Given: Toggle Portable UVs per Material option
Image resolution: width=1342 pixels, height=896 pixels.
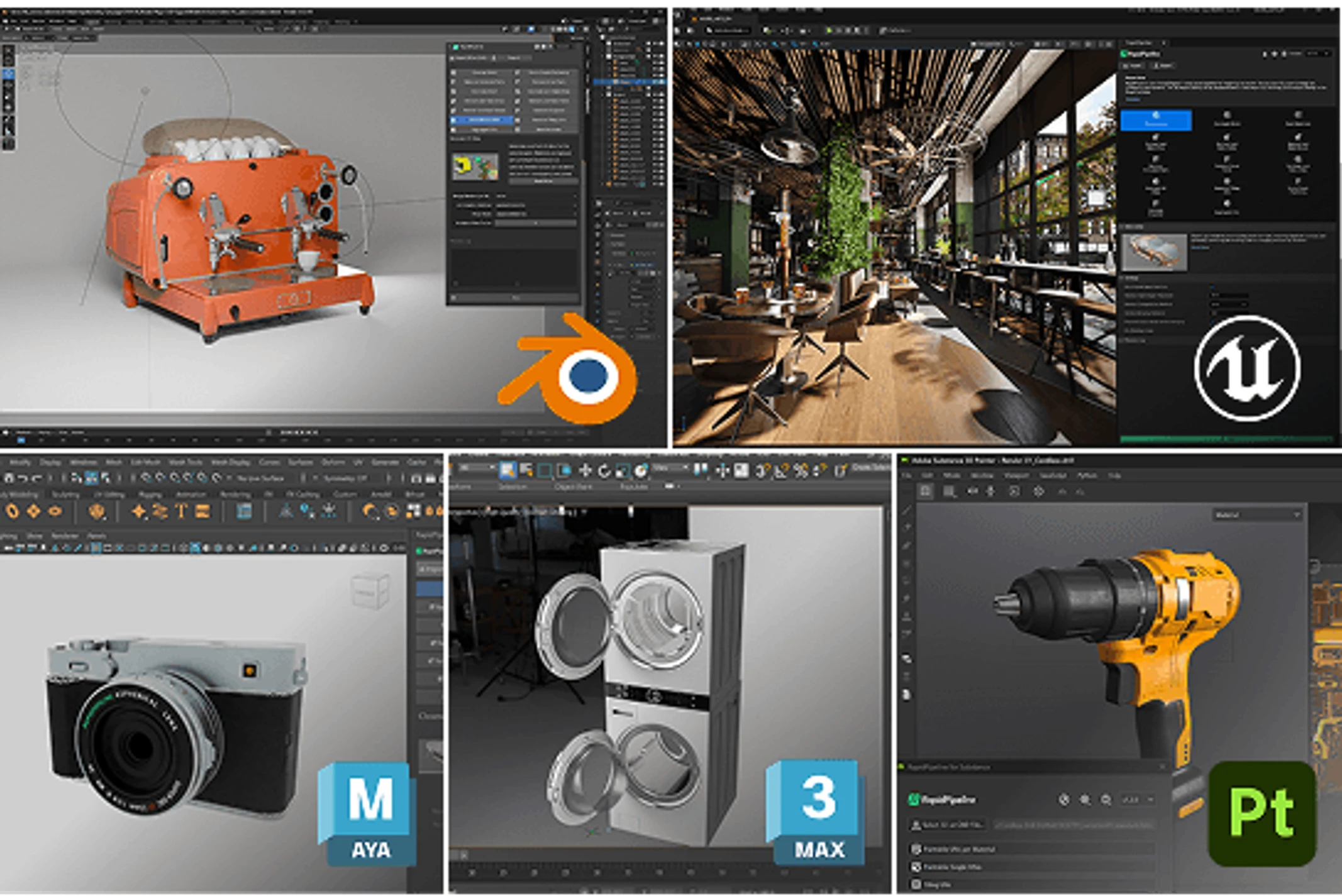Looking at the screenshot, I should coord(916,849).
